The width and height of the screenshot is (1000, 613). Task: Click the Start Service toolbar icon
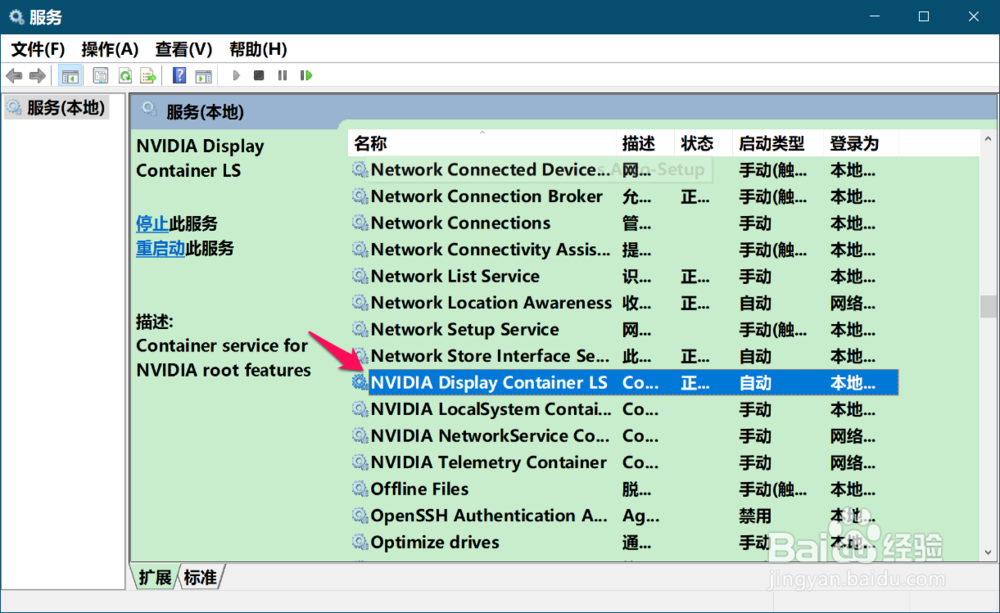236,75
